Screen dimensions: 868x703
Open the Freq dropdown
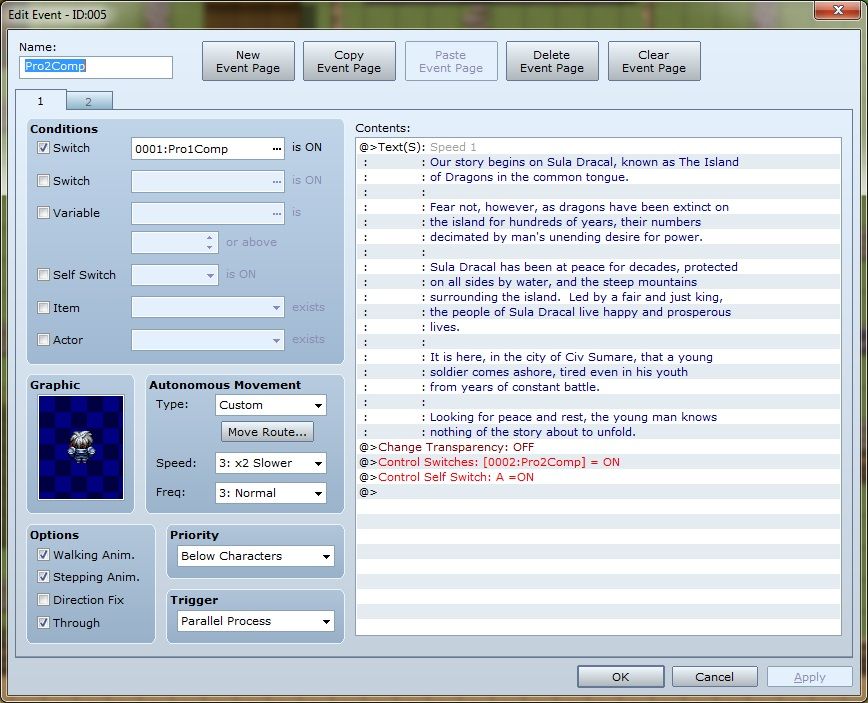271,493
